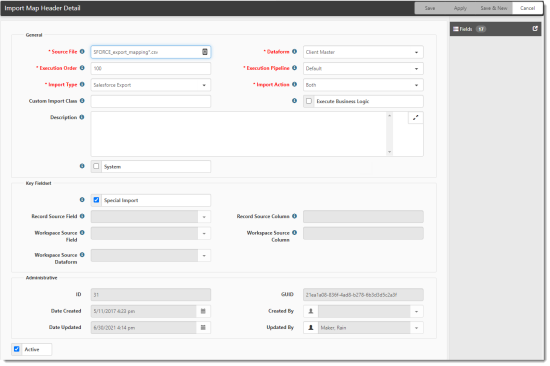
Task: Click the Date Created field value
Action: (144, 311)
